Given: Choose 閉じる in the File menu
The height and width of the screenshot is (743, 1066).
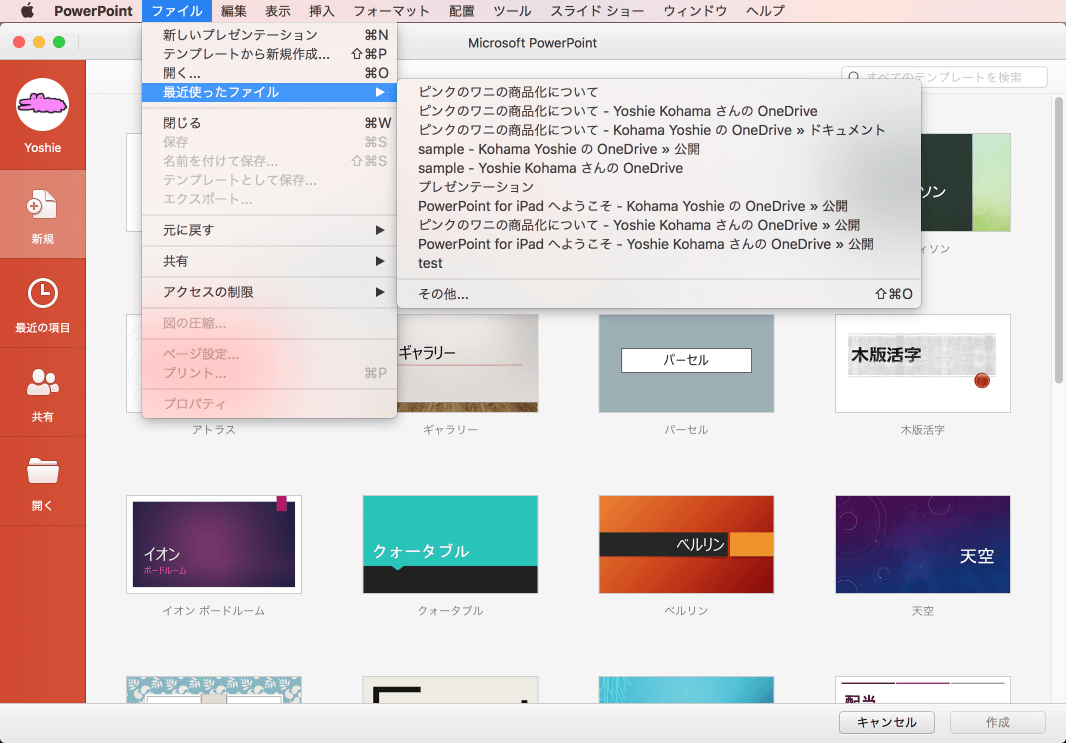Looking at the screenshot, I should (x=269, y=123).
